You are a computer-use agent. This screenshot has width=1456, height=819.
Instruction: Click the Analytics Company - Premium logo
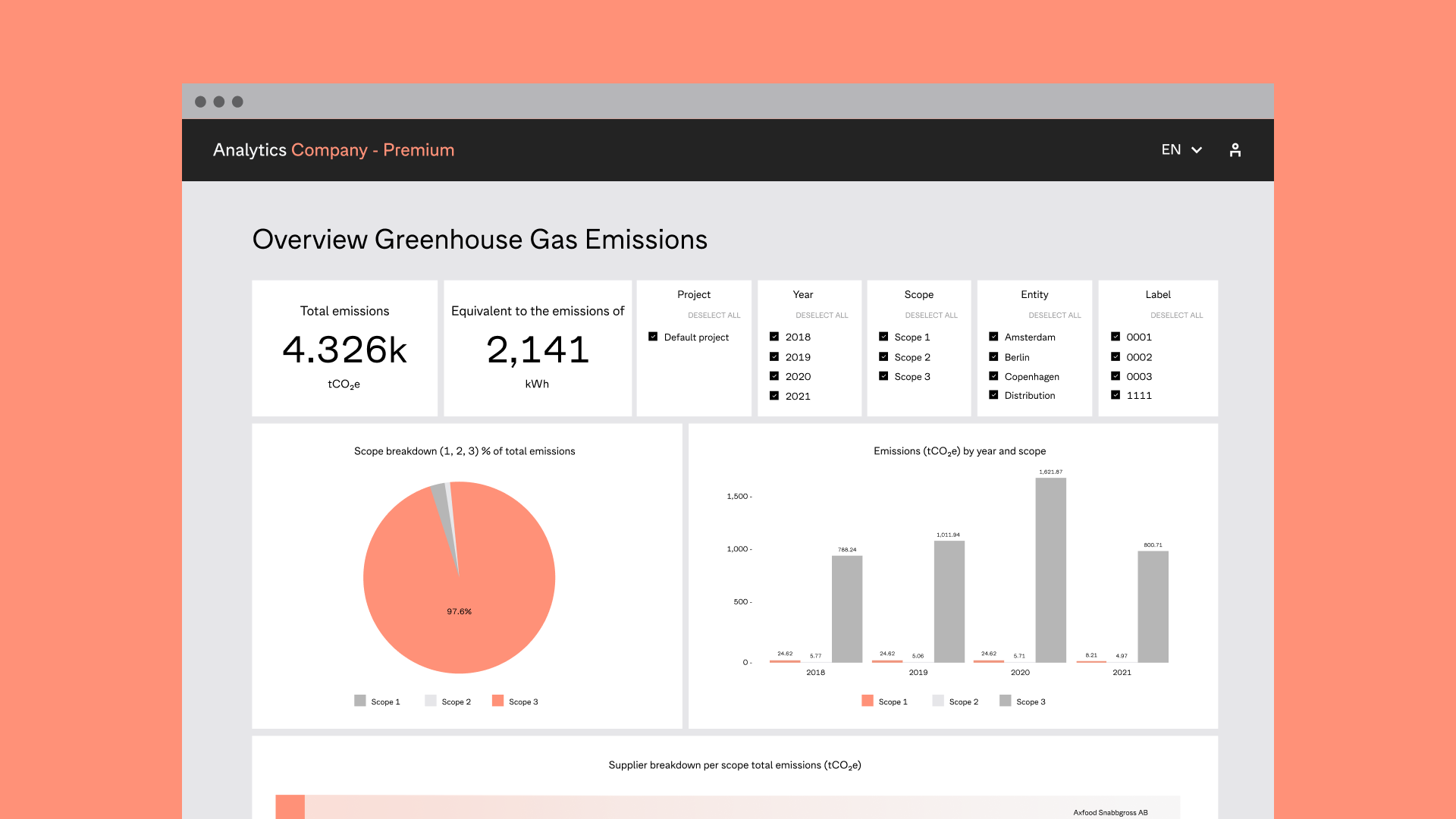click(x=334, y=149)
